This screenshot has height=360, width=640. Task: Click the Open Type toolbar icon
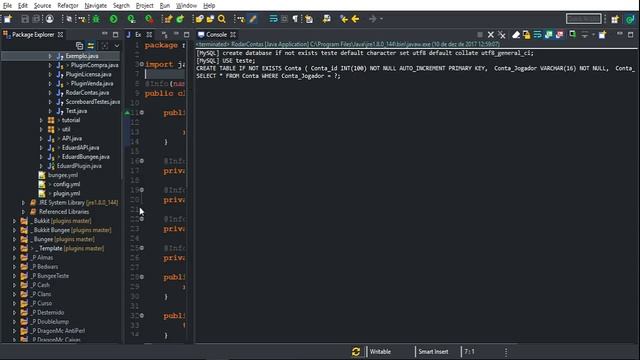coord(199,19)
